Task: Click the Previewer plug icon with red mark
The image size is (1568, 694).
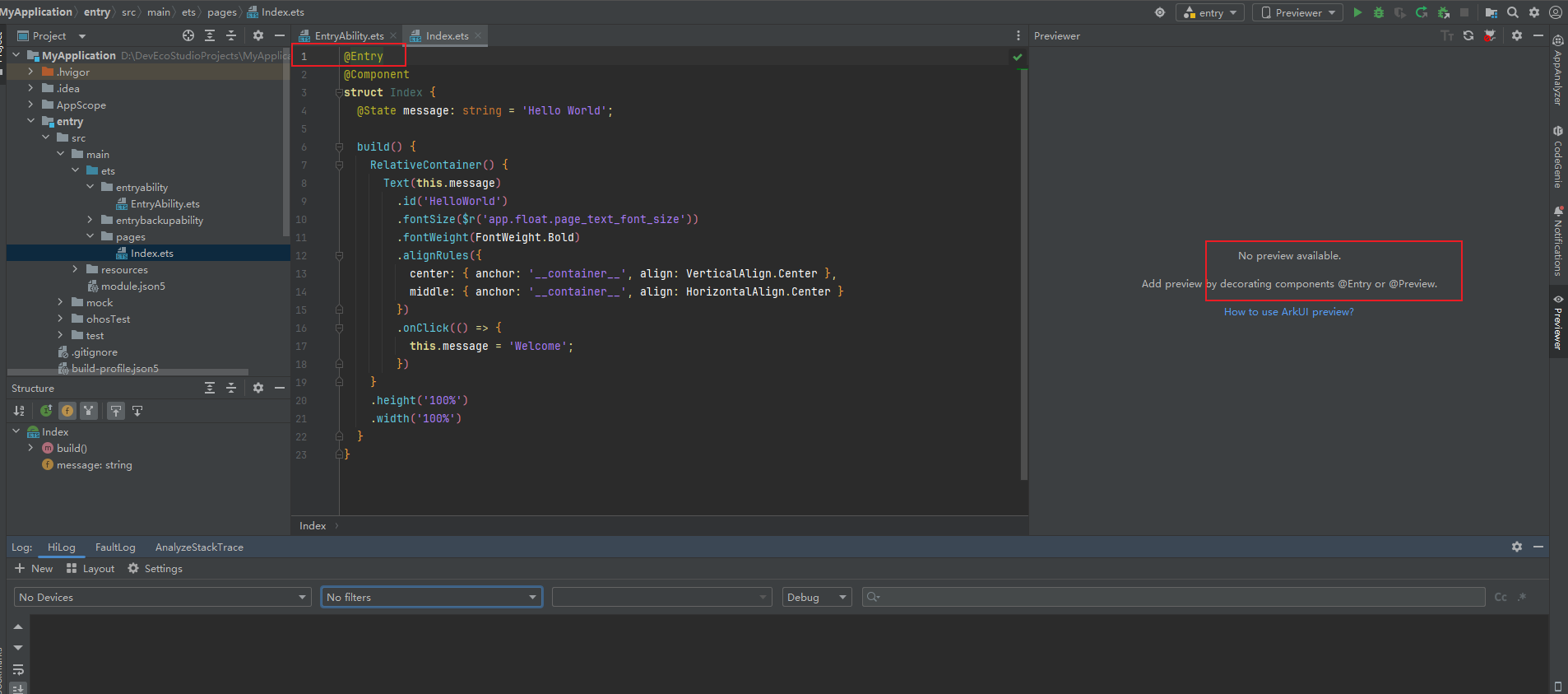Action: [1490, 35]
